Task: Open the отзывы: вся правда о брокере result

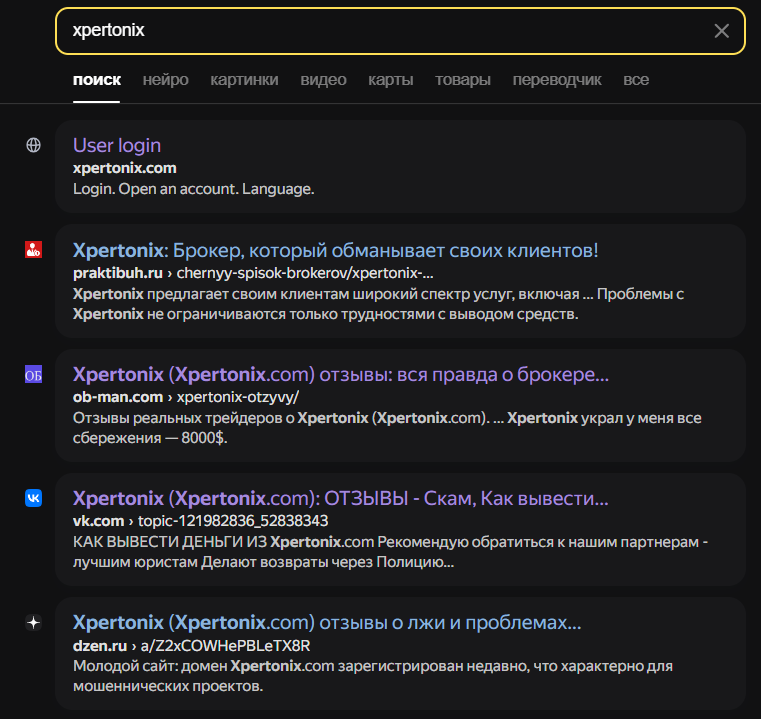Action: click(x=340, y=375)
